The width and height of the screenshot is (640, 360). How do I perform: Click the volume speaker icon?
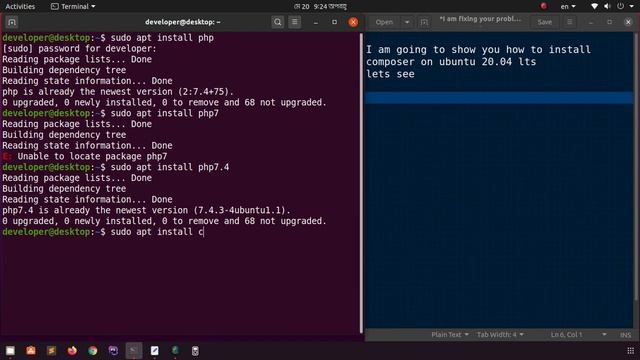coord(607,6)
